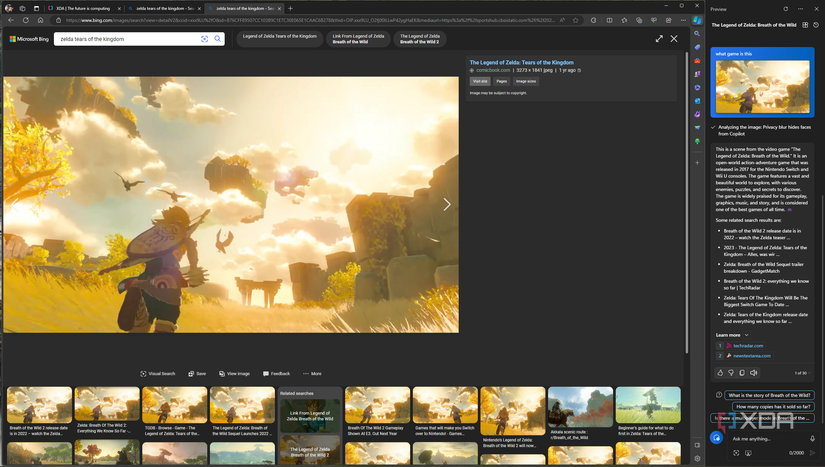Copy the Copilot response
The width and height of the screenshot is (825, 467).
tap(742, 373)
